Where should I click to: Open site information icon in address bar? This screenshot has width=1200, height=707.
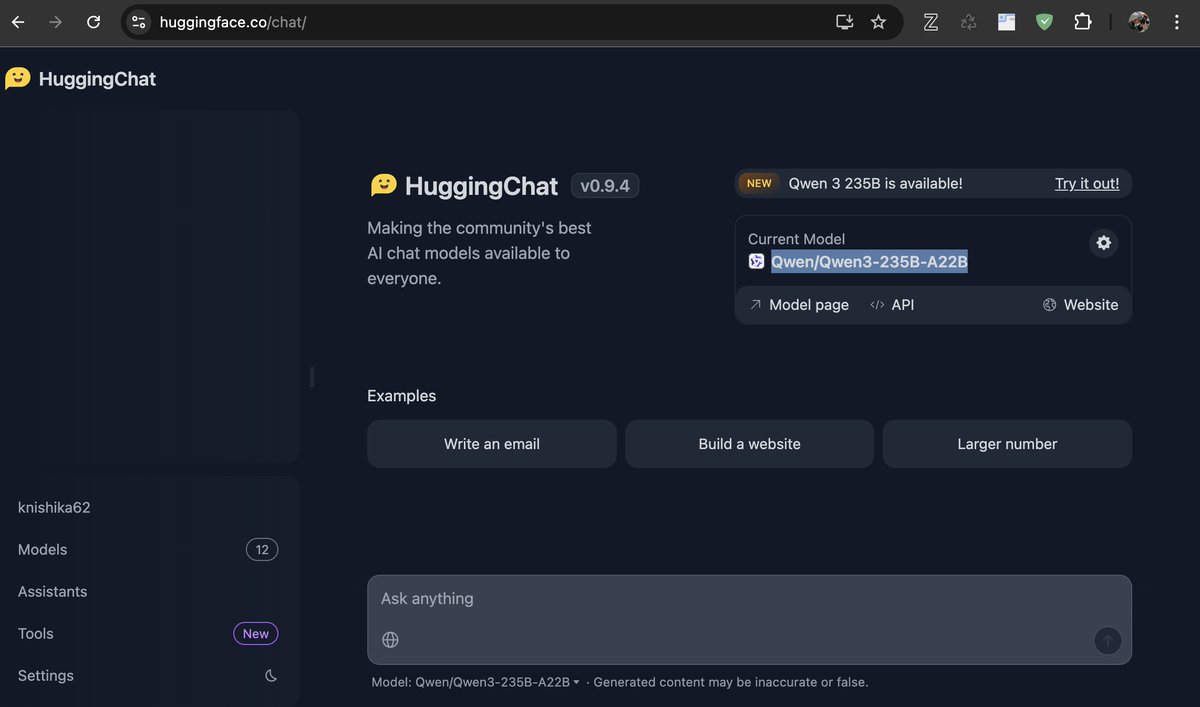coord(139,22)
